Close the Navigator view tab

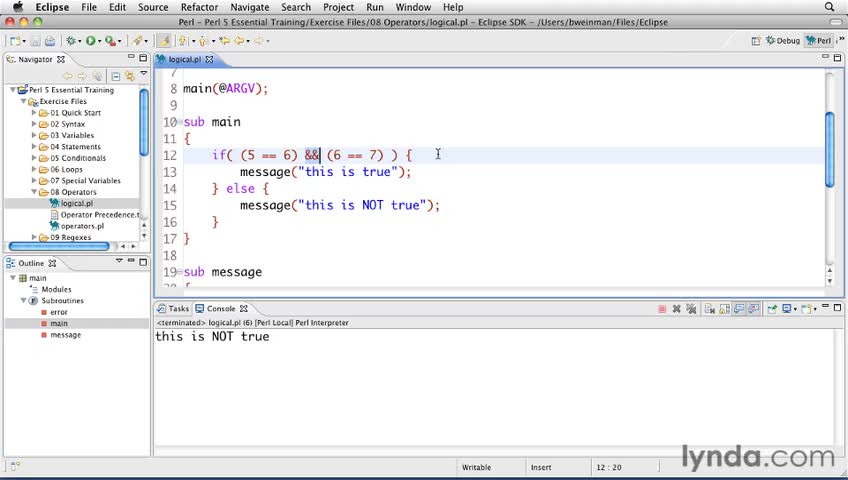(61, 59)
